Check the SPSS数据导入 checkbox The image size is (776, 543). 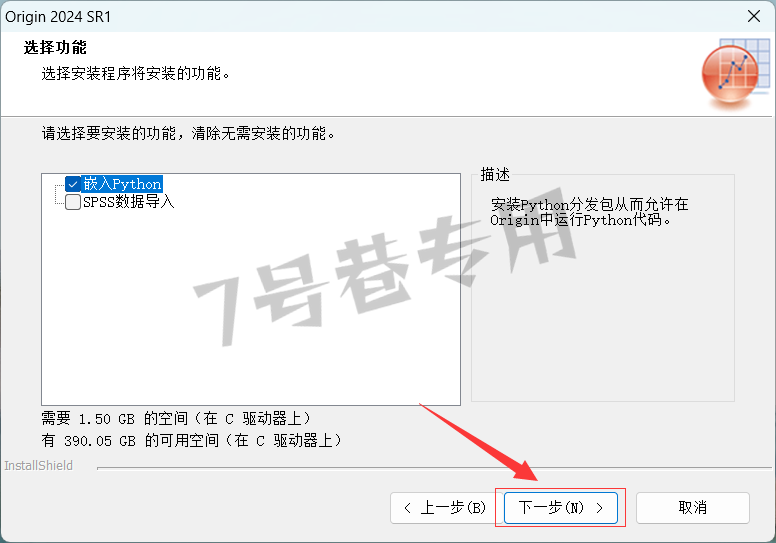point(73,201)
